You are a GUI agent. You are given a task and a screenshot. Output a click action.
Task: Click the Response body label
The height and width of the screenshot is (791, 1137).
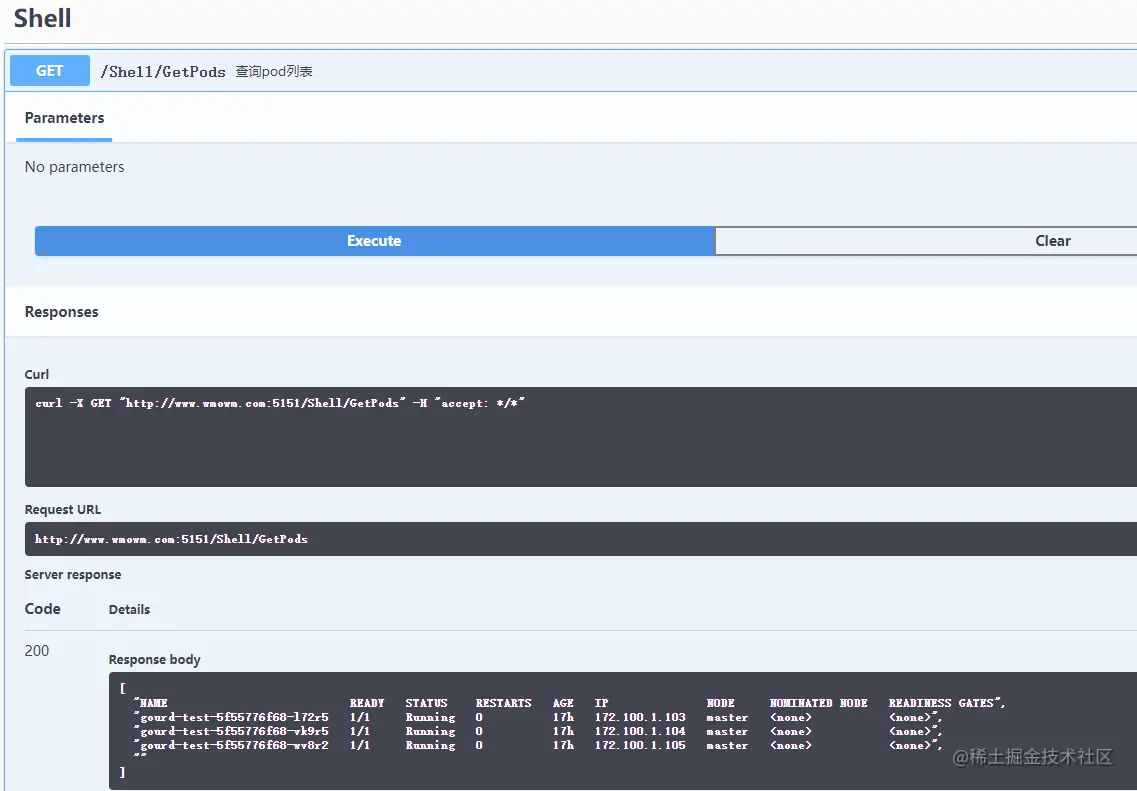(154, 659)
